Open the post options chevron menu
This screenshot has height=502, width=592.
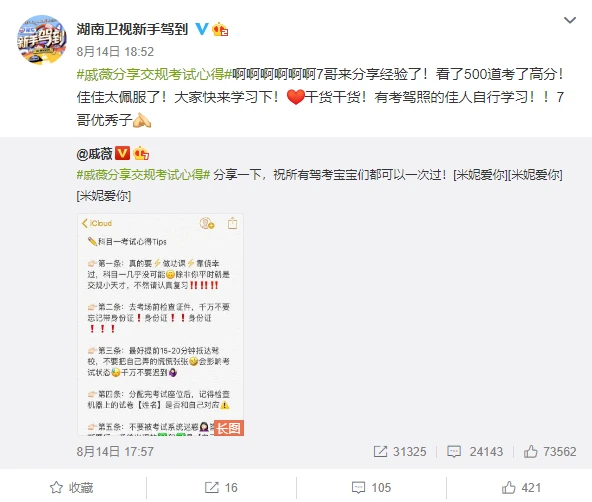pyautogui.click(x=569, y=20)
